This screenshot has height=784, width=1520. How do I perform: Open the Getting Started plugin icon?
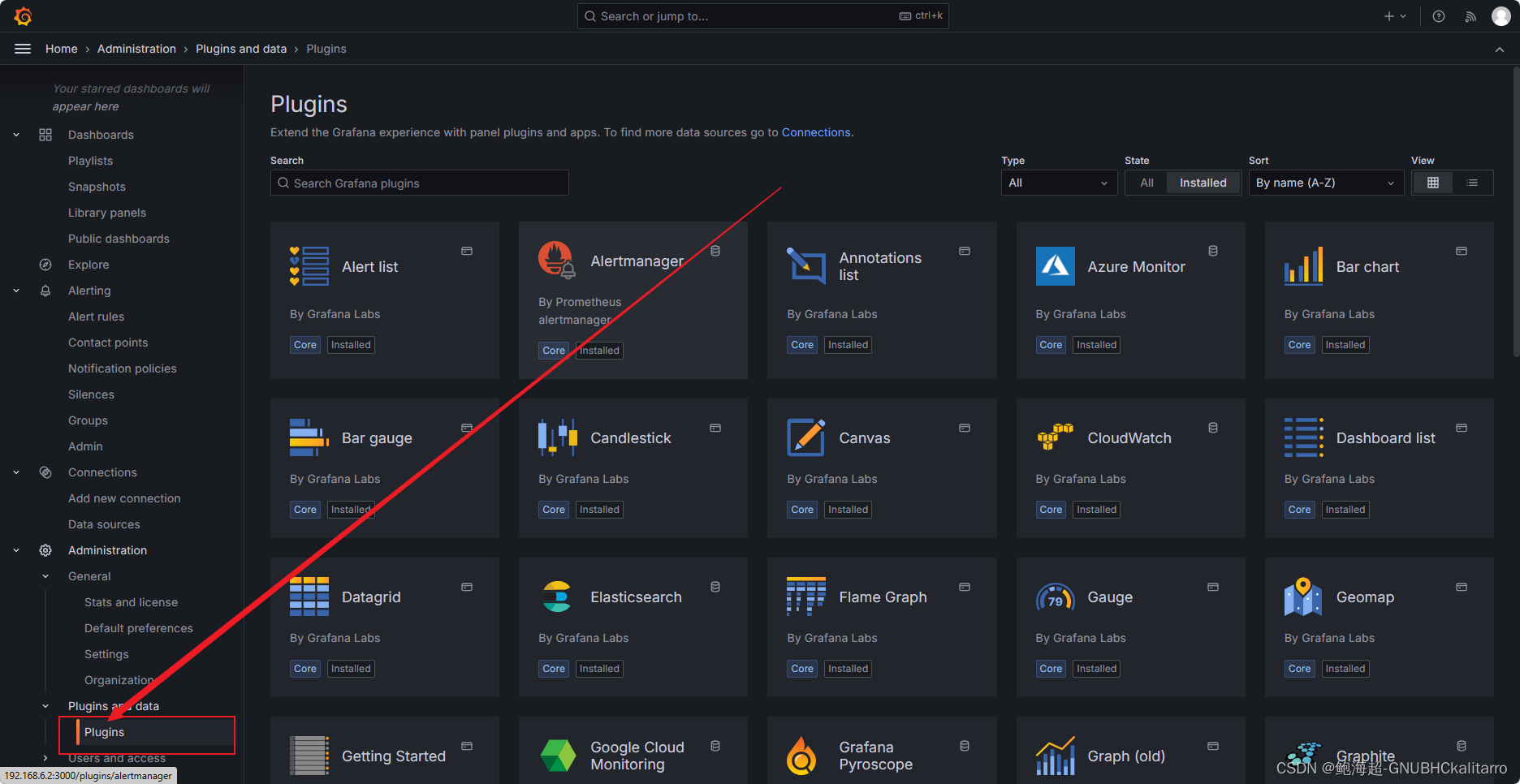point(309,756)
